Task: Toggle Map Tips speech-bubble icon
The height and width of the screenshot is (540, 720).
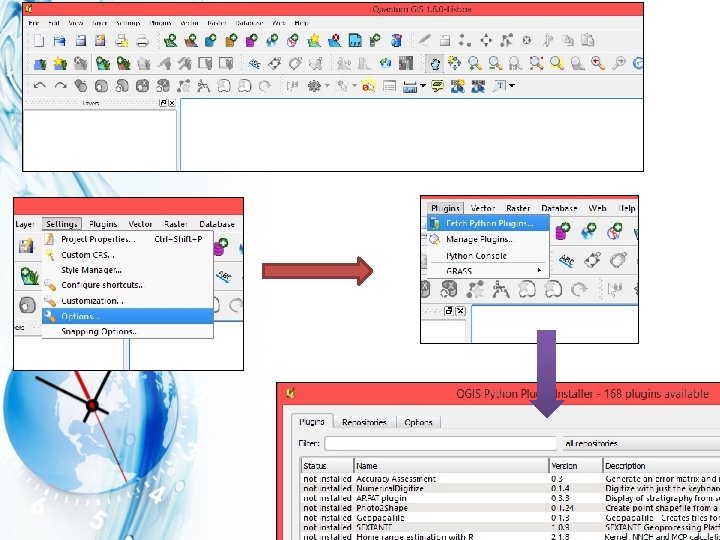Action: pyautogui.click(x=437, y=86)
